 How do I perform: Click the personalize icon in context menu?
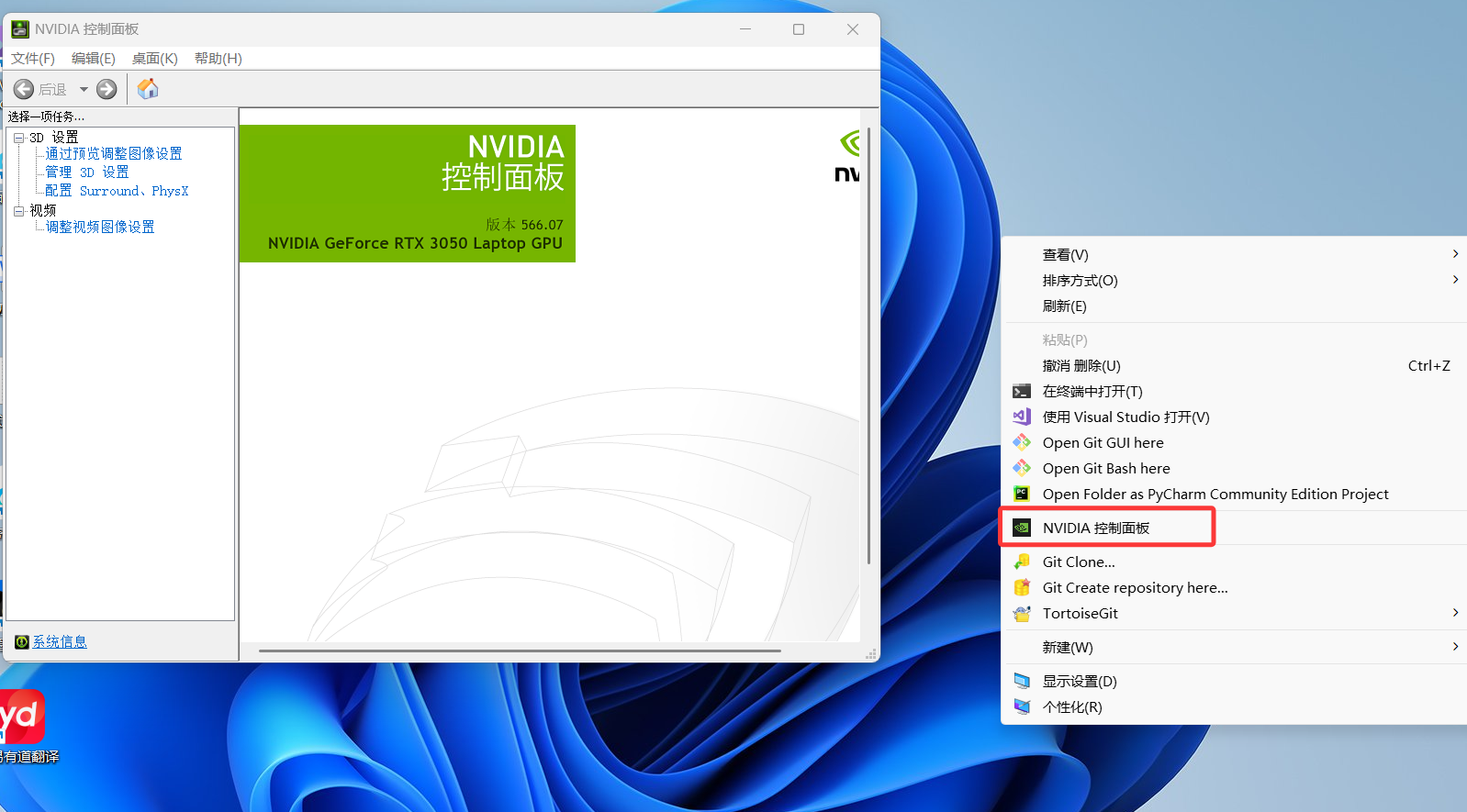tap(1021, 707)
